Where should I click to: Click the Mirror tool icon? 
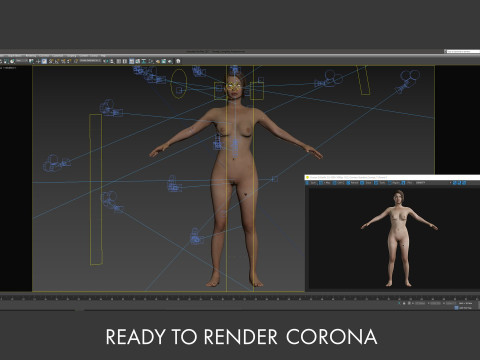[x=106, y=61]
